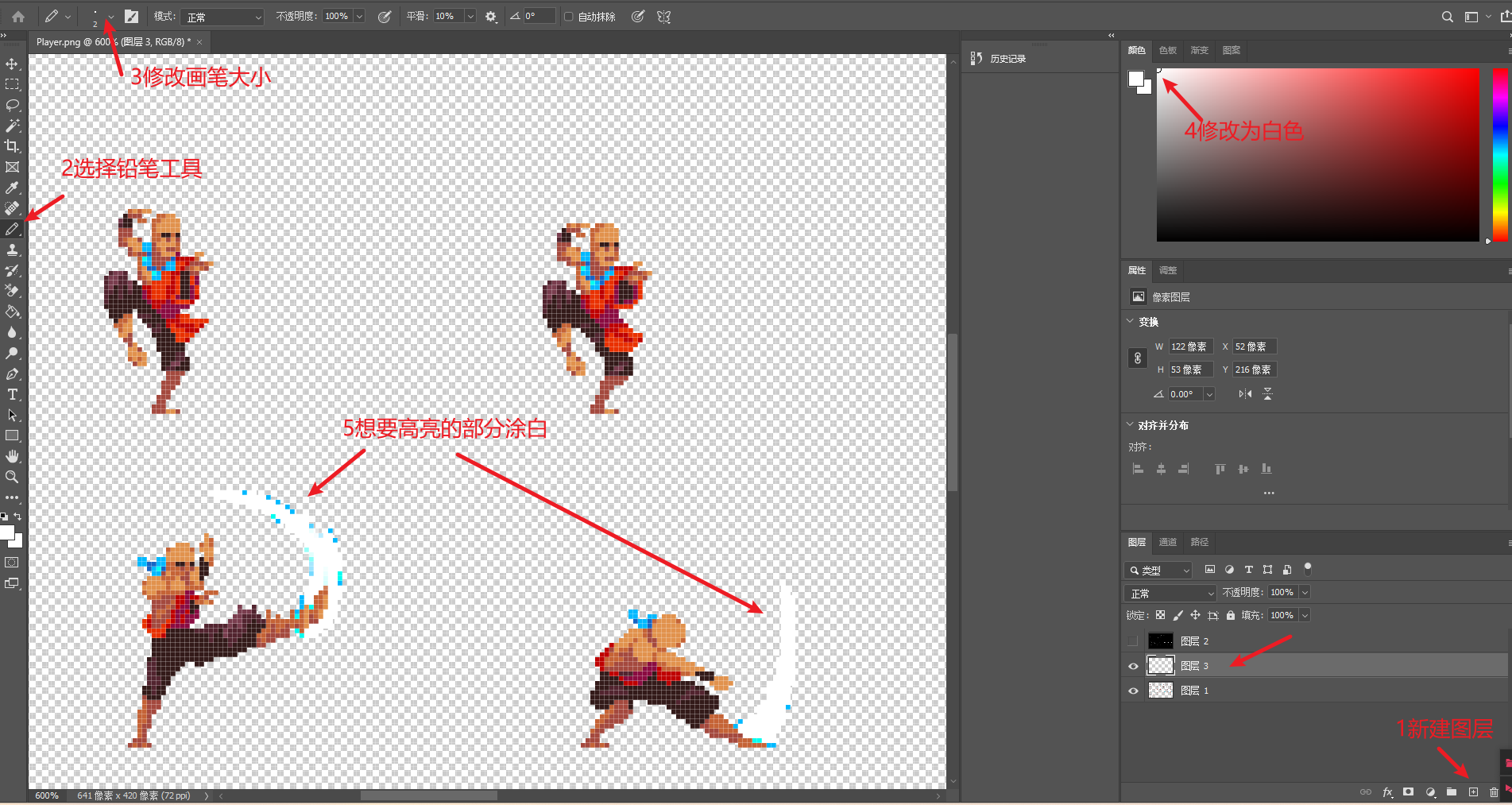Open the 填充 fill dropdown arrow
The image size is (1512, 805).
[1305, 615]
